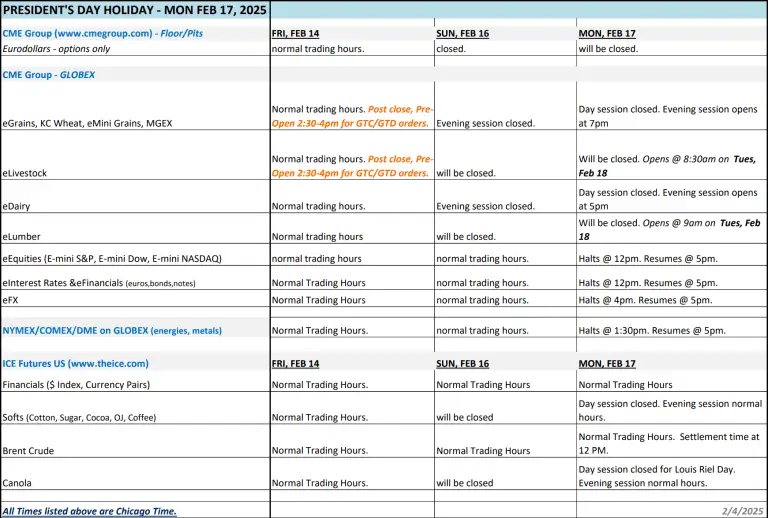768x518 pixels.
Task: Click the "PRESIDENT'S DAY HOLIDAY - MON FEB 17, 2025" title
Action: 135,10
